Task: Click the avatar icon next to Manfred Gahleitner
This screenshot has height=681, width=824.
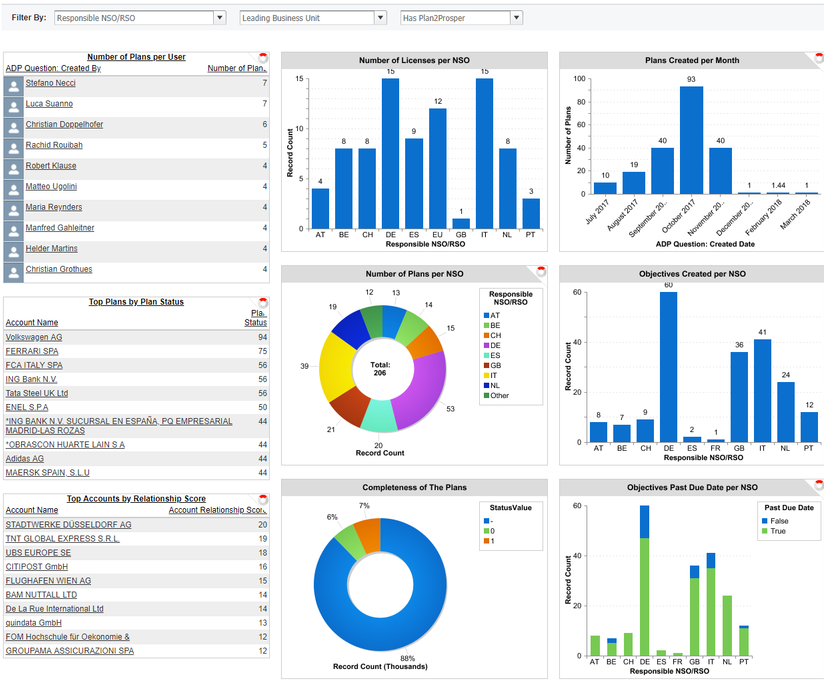Action: (14, 231)
